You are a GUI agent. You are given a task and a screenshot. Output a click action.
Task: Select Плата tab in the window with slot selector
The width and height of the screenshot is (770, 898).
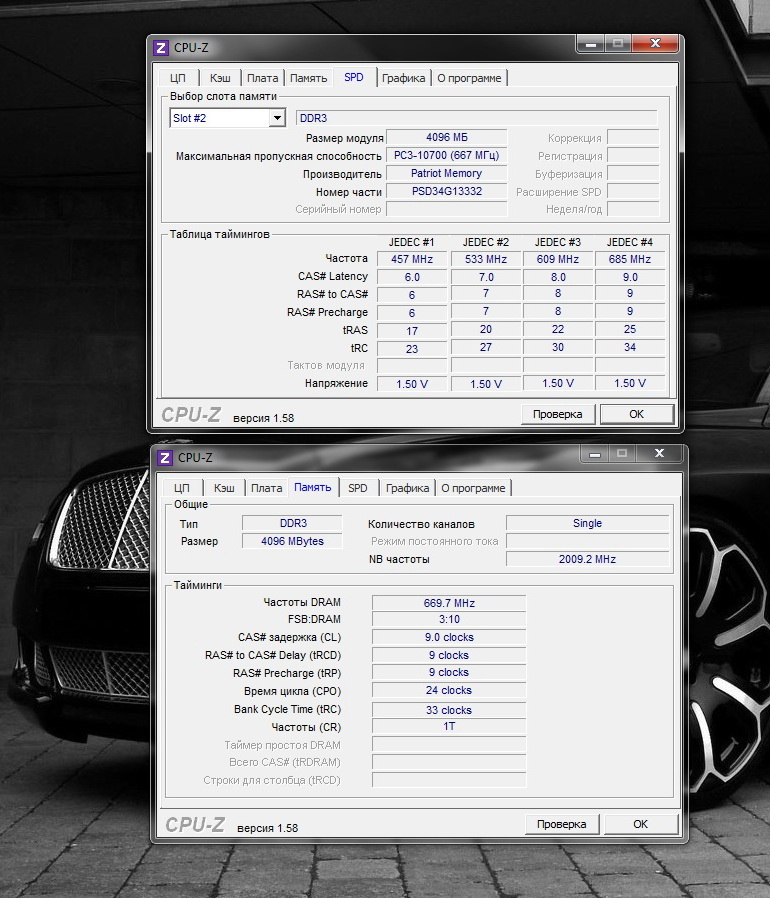262,78
